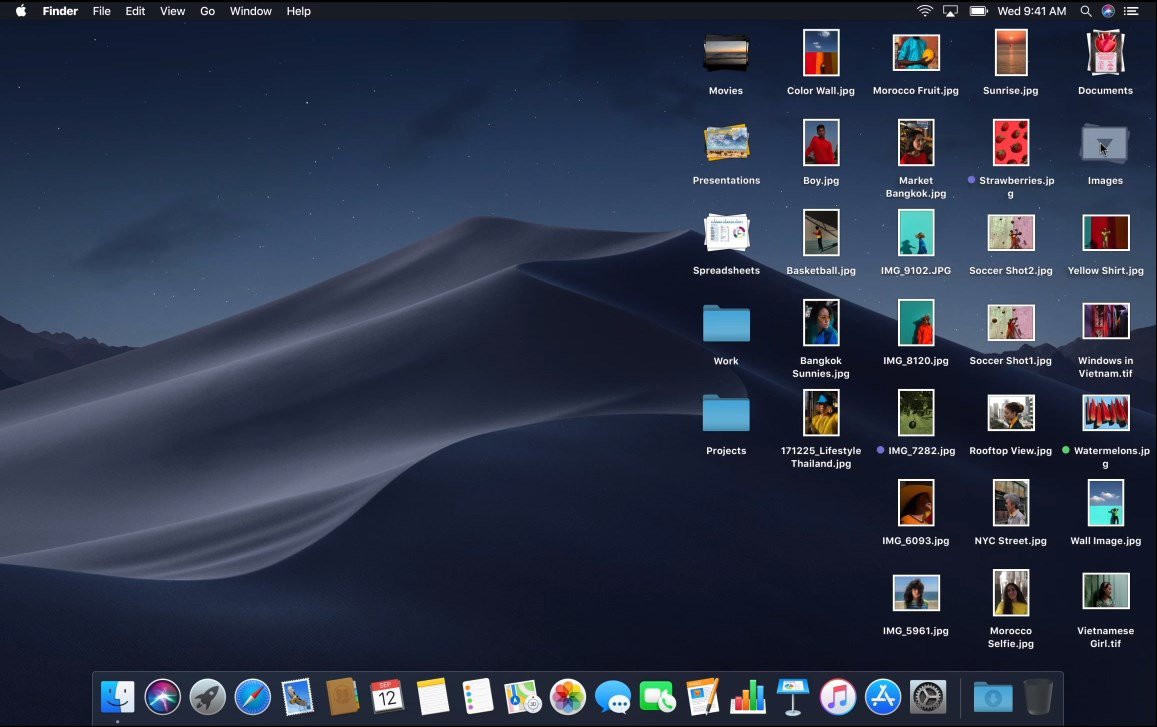Open the Finder menu

pos(60,11)
